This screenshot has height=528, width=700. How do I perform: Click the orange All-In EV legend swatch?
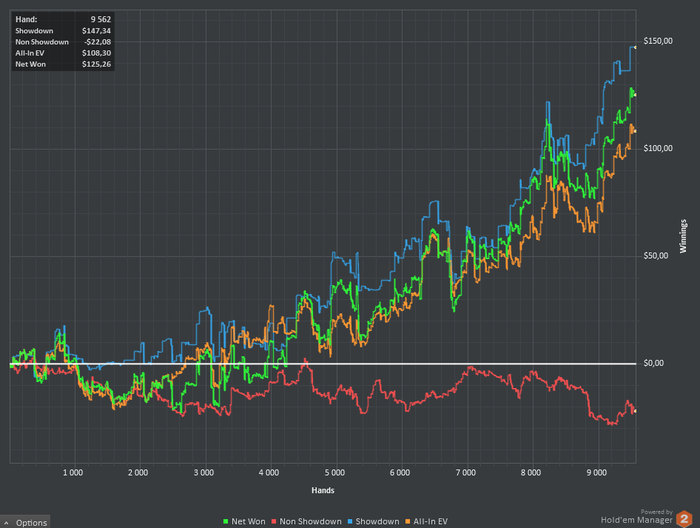(x=408, y=521)
